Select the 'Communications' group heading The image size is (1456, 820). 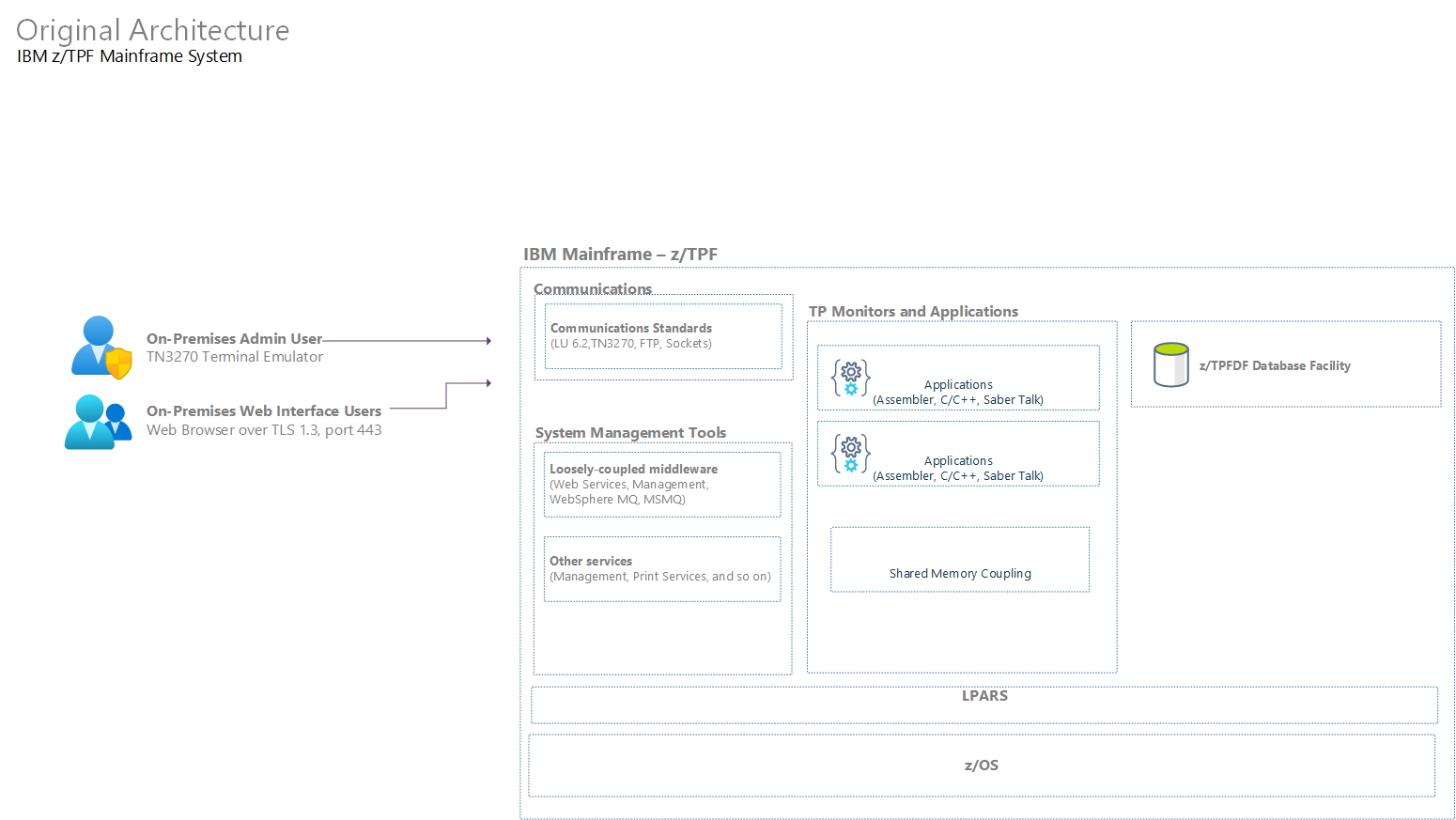pyautogui.click(x=593, y=288)
